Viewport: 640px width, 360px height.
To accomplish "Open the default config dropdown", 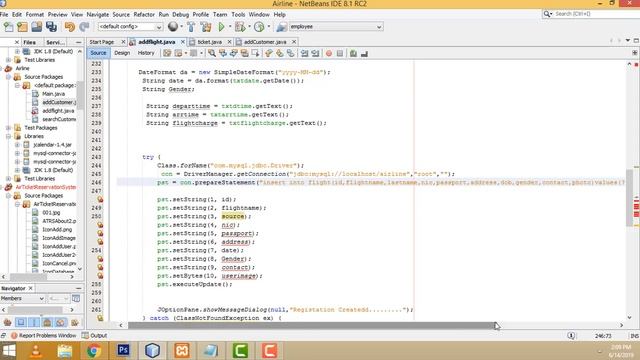I will point(130,27).
